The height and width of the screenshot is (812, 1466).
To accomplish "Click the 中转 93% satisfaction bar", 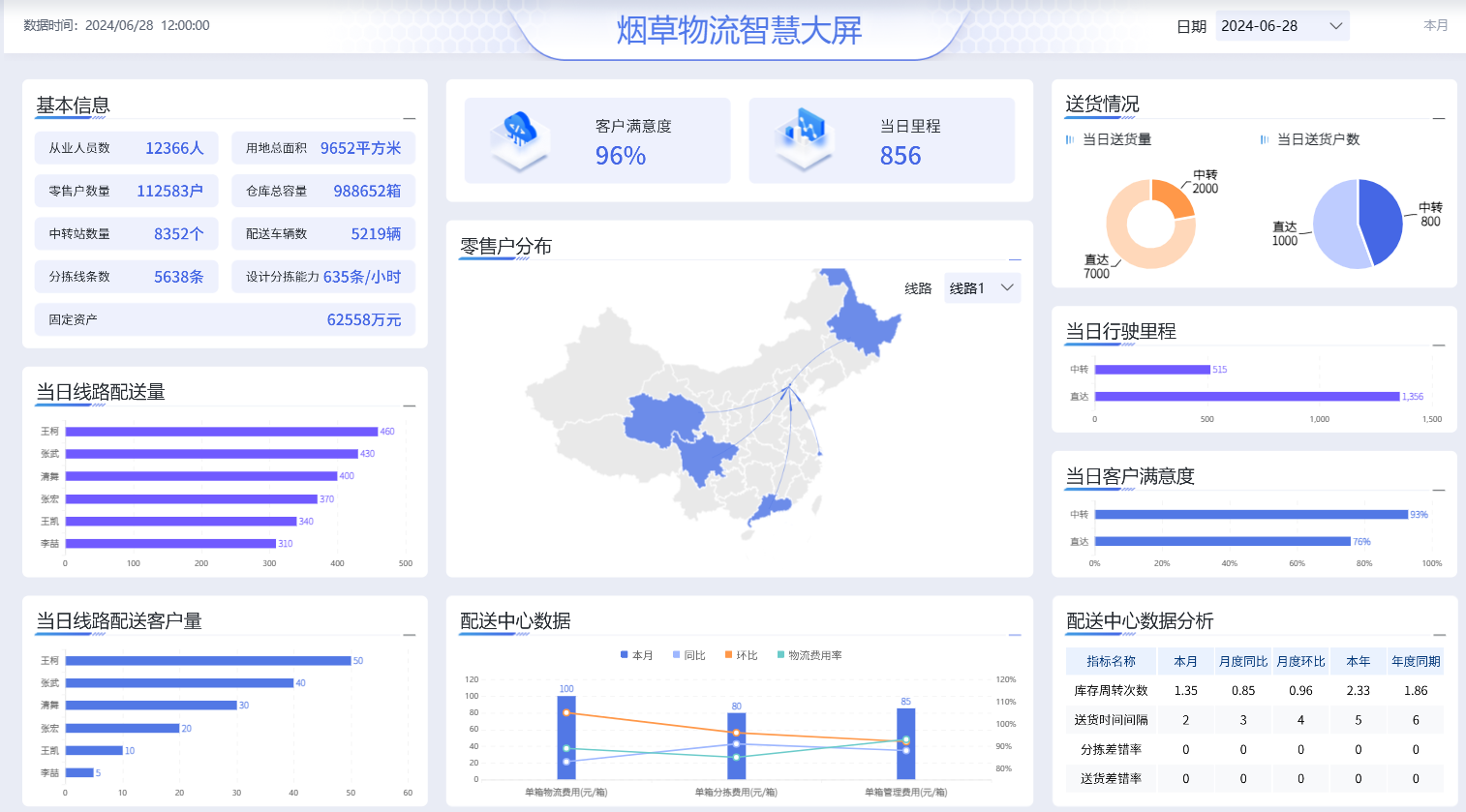I will tap(1251, 515).
